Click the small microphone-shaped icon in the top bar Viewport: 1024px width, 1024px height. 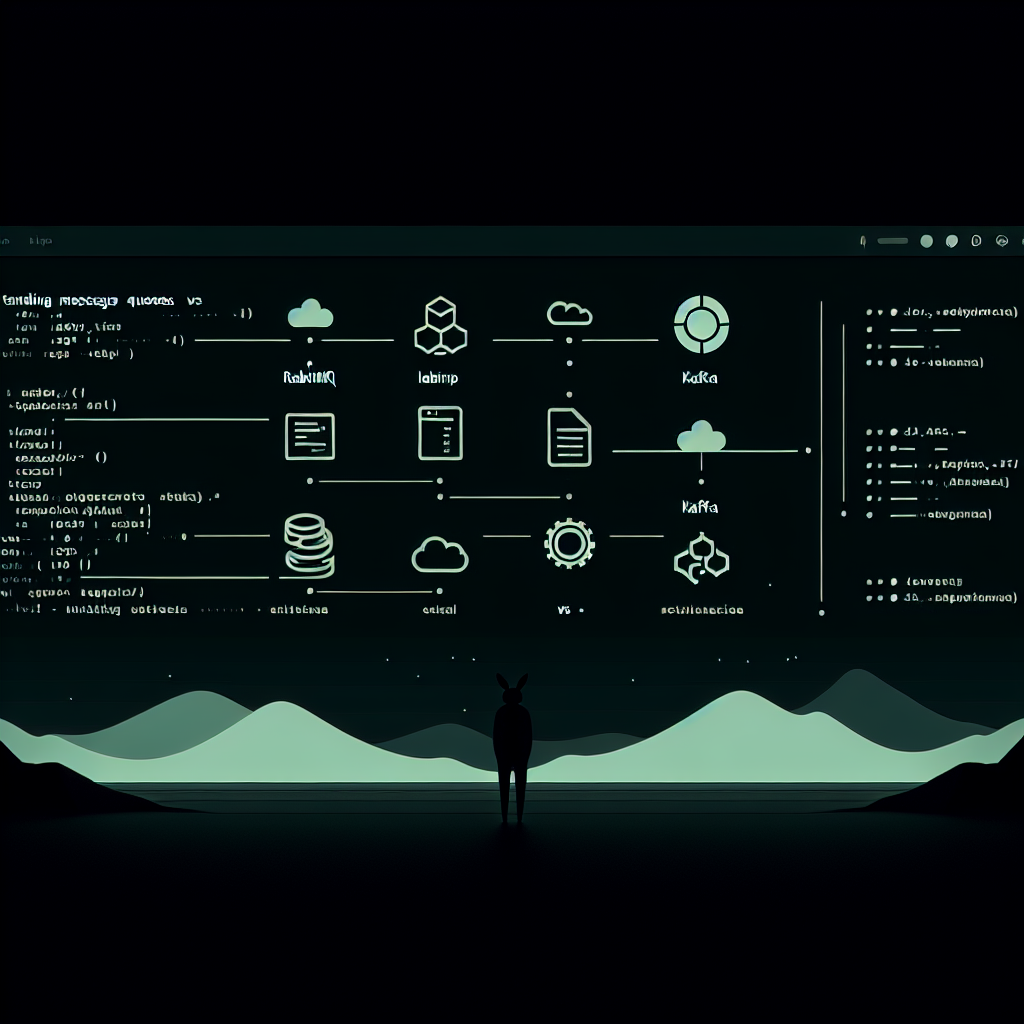[863, 242]
